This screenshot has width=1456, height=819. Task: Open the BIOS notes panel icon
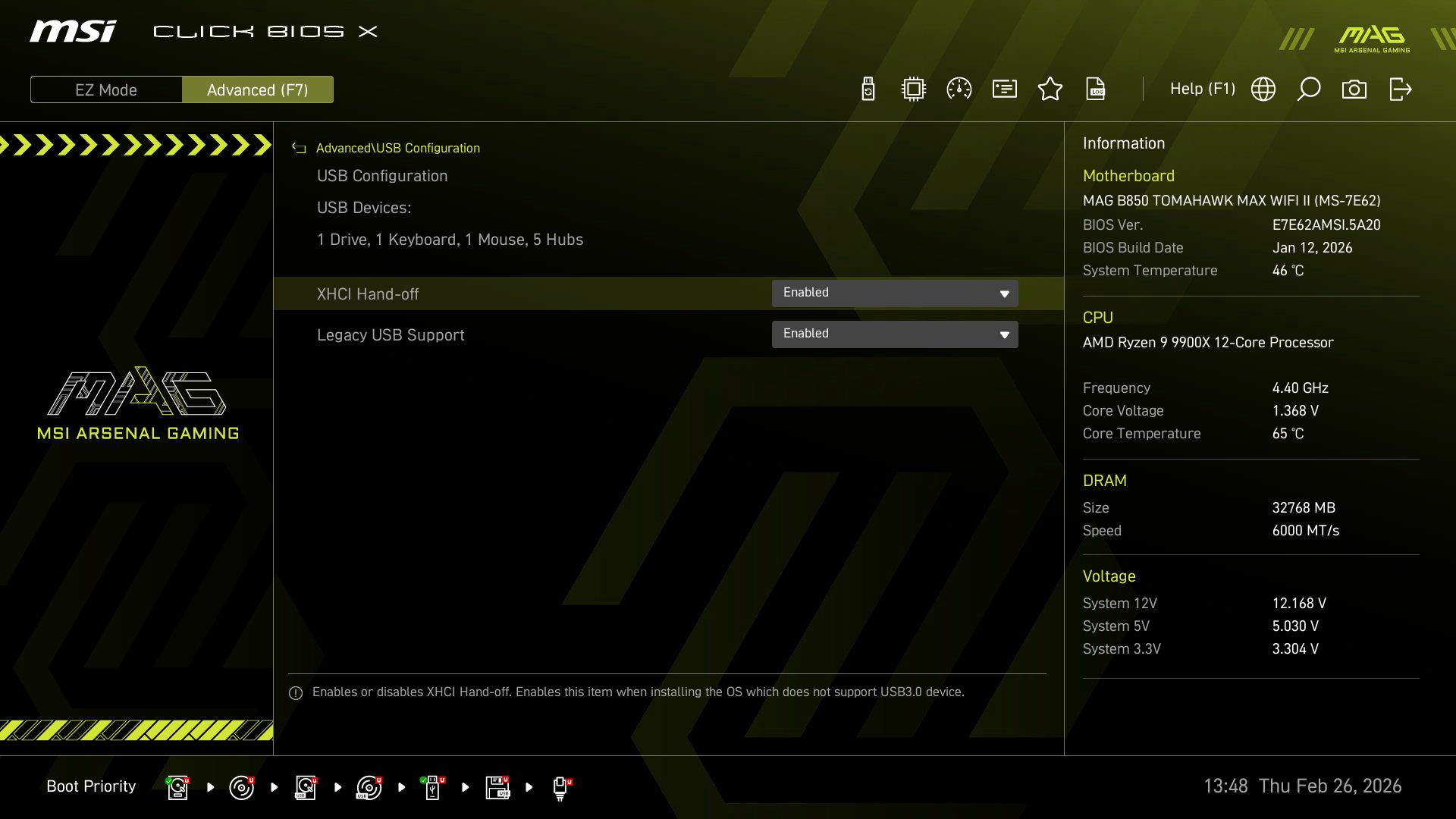point(1004,89)
